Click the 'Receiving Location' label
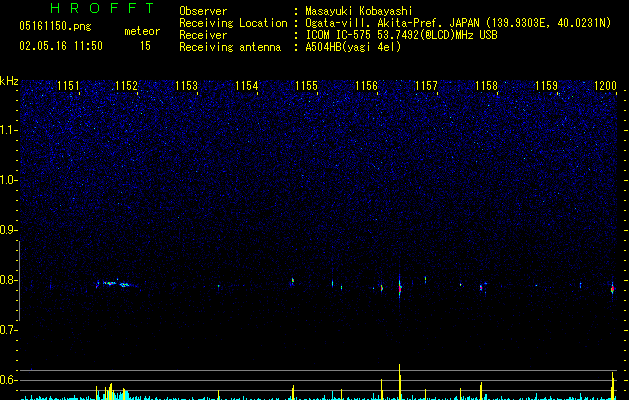Image resolution: width=629 pixels, height=400 pixels. point(233,23)
